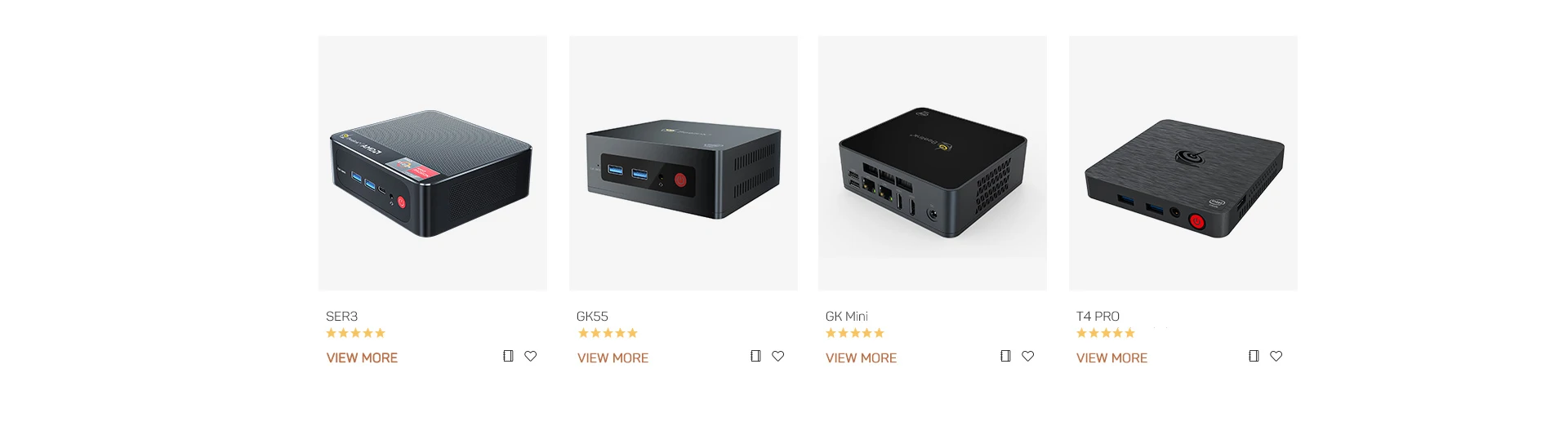
Task: Click the SER3 product title
Action: (342, 316)
